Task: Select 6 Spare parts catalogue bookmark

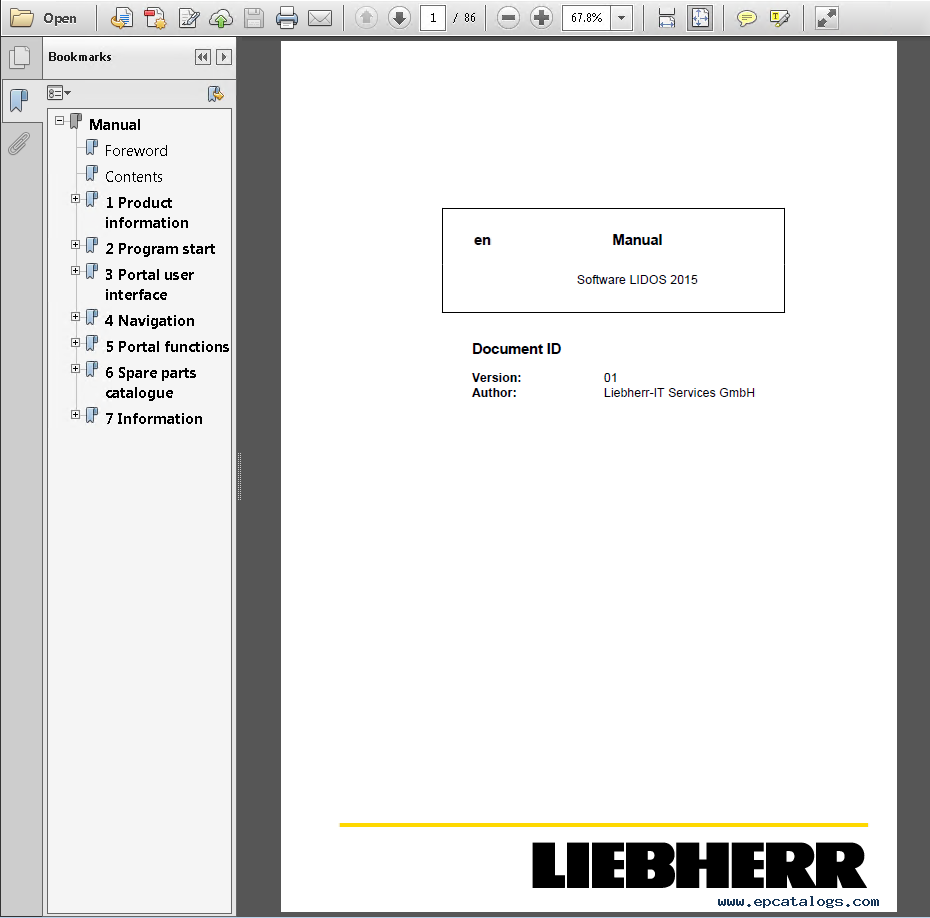Action: 151,382
